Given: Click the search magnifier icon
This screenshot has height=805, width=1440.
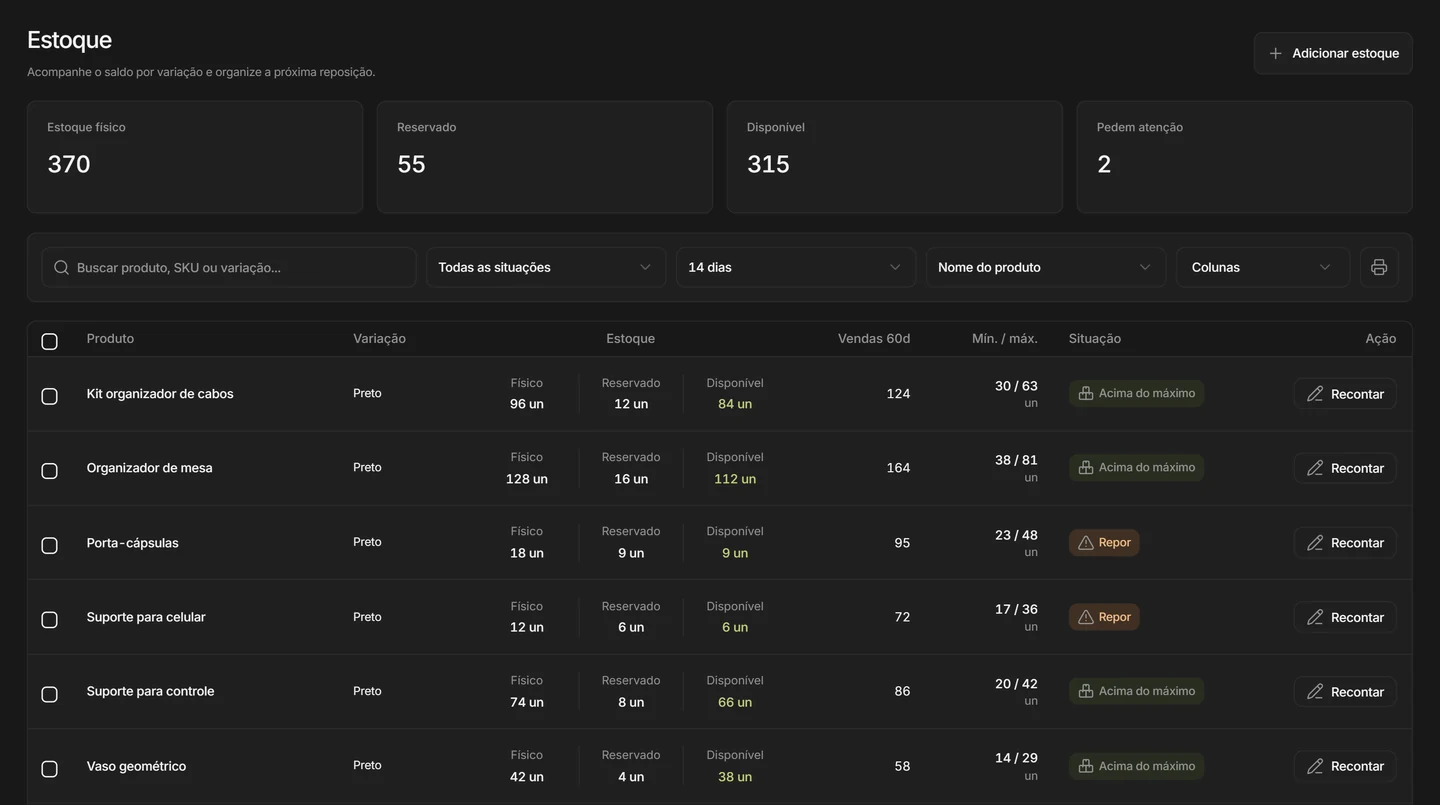Looking at the screenshot, I should coord(61,267).
